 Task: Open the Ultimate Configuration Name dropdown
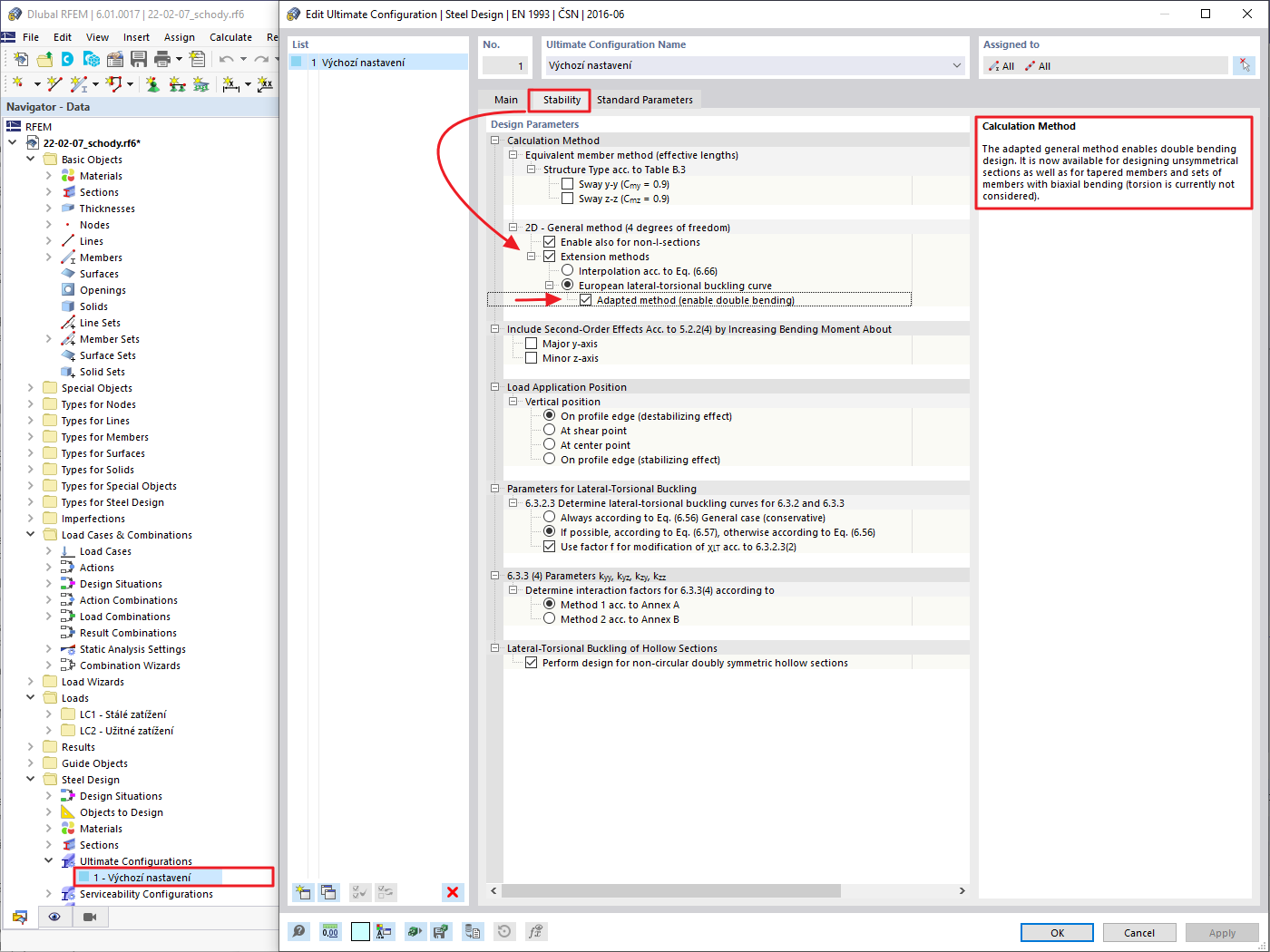[957, 64]
